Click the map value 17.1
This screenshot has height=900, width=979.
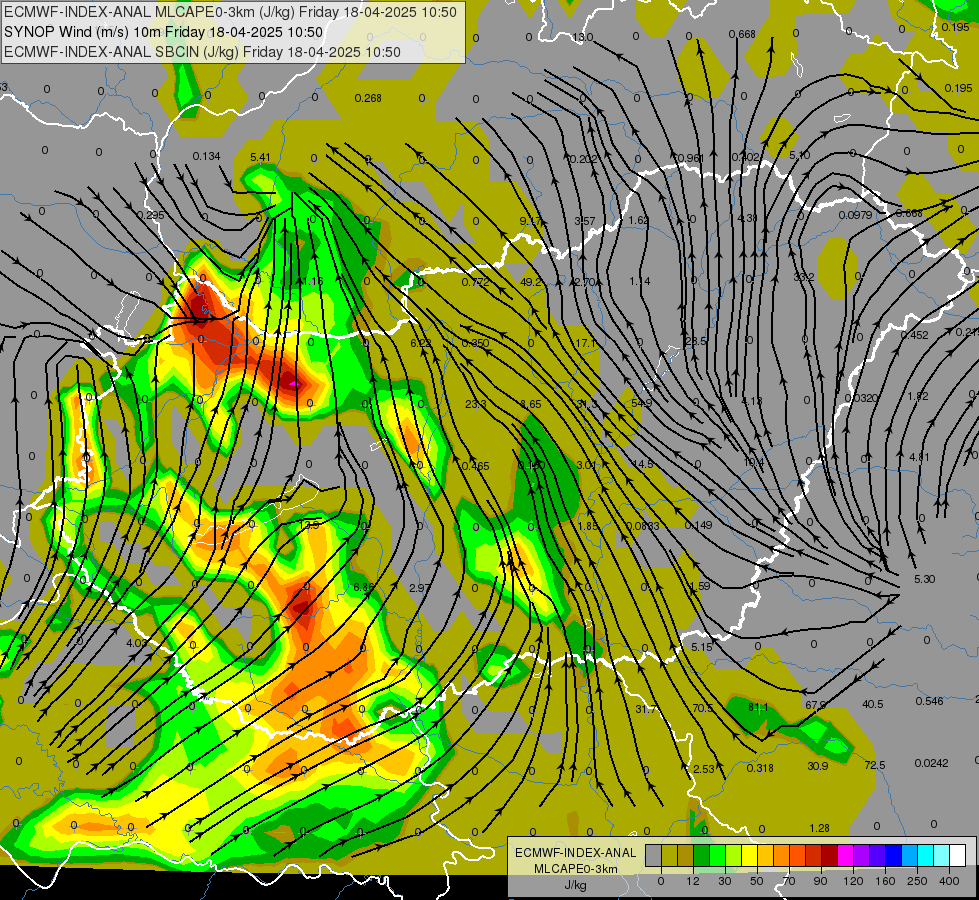click(586, 343)
